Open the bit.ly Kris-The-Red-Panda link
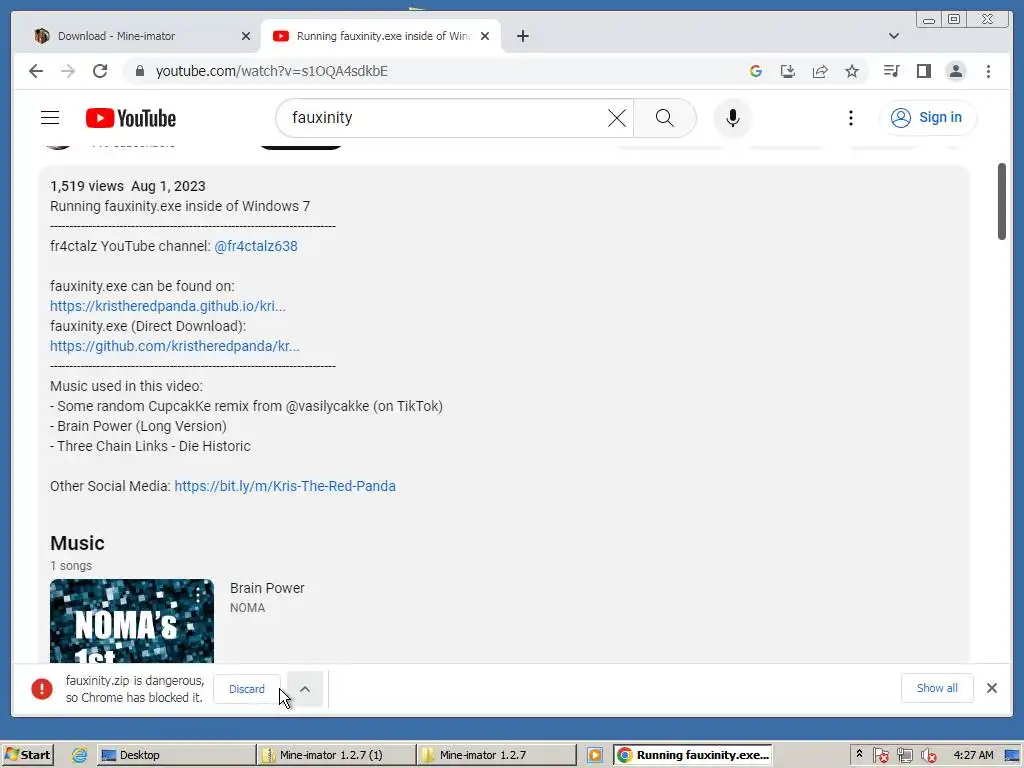The width and height of the screenshot is (1024, 768). tap(285, 486)
